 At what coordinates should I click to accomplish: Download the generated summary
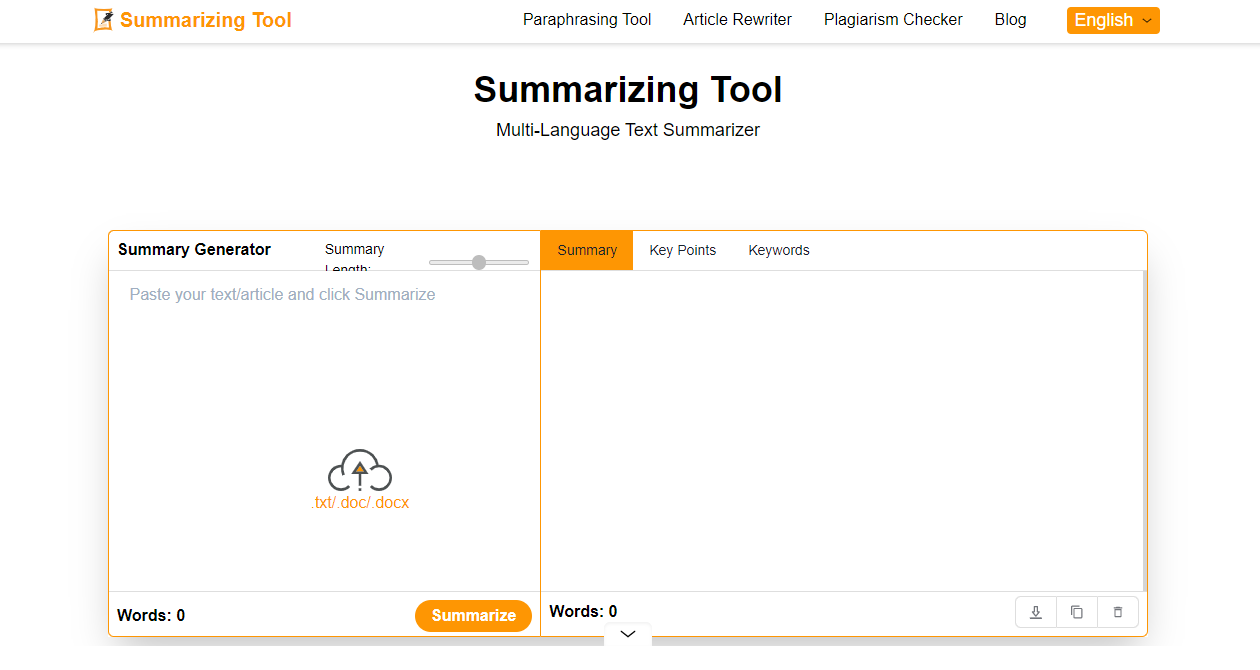click(x=1035, y=611)
